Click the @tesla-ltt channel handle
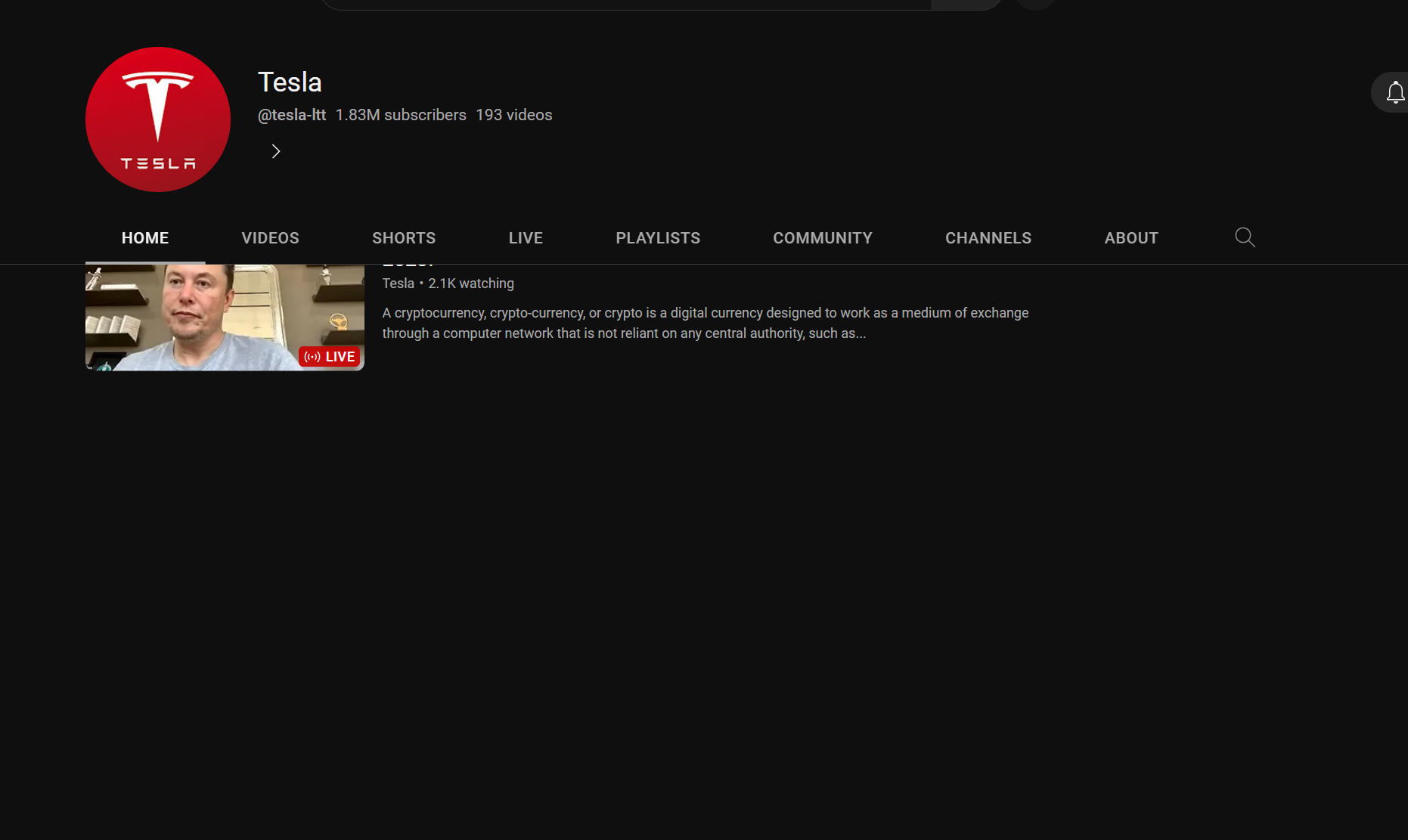Viewport: 1408px width, 840px height. tap(292, 115)
